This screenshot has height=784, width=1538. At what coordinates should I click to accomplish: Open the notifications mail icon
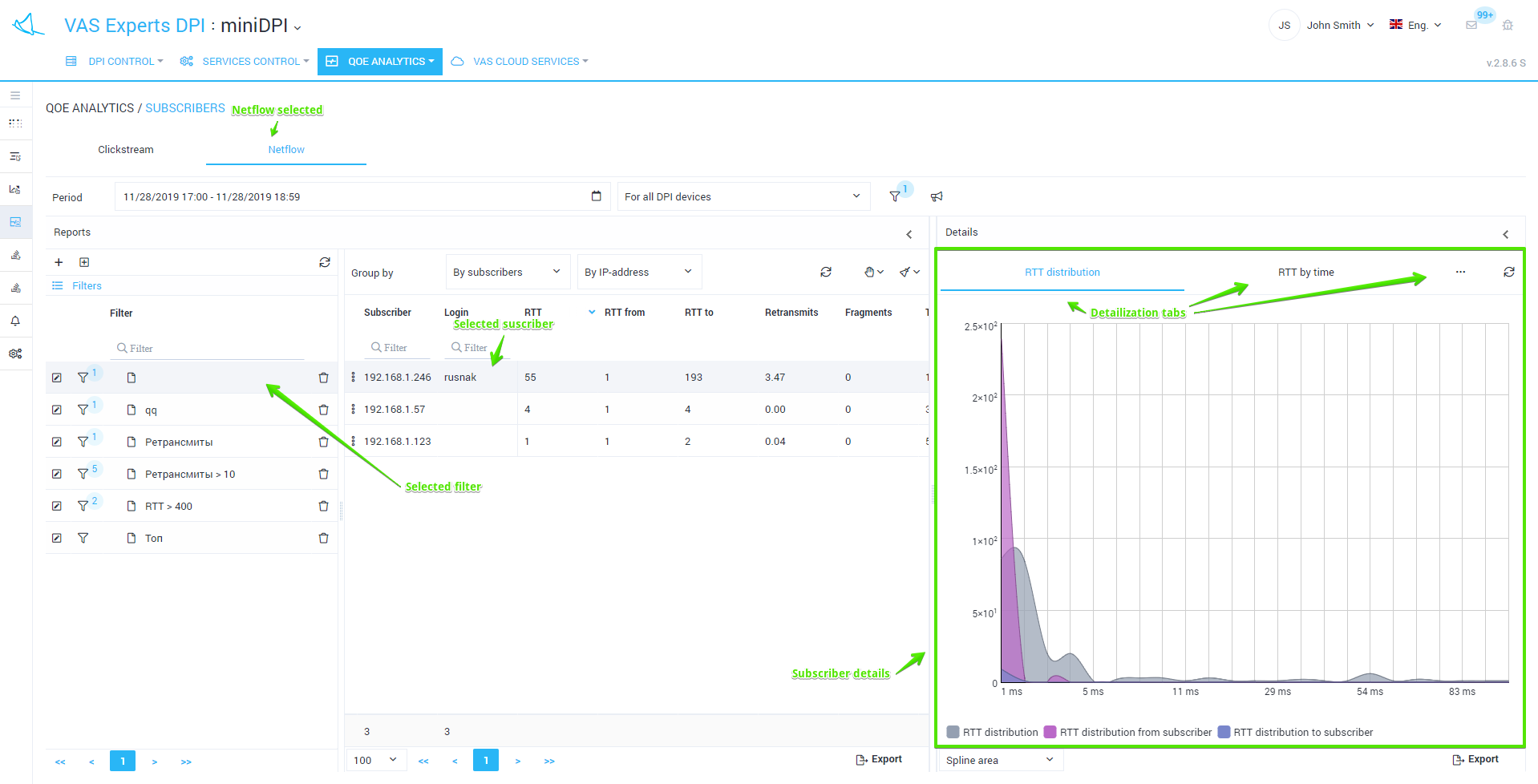[x=1471, y=26]
